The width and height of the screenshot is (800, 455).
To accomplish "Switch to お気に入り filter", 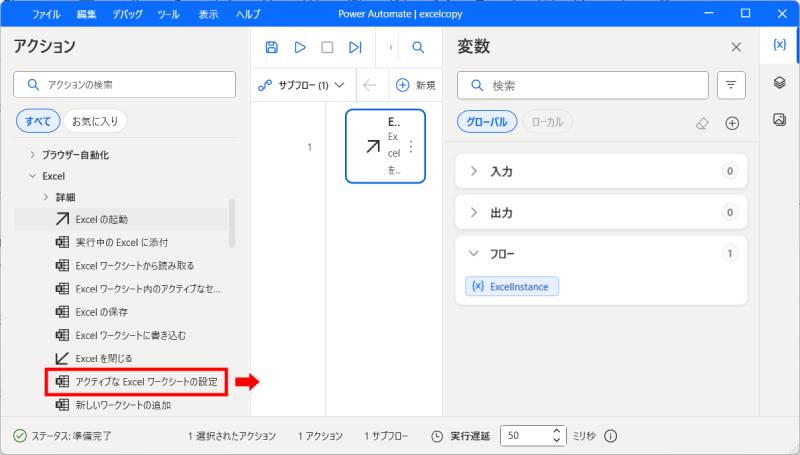I will [95, 121].
